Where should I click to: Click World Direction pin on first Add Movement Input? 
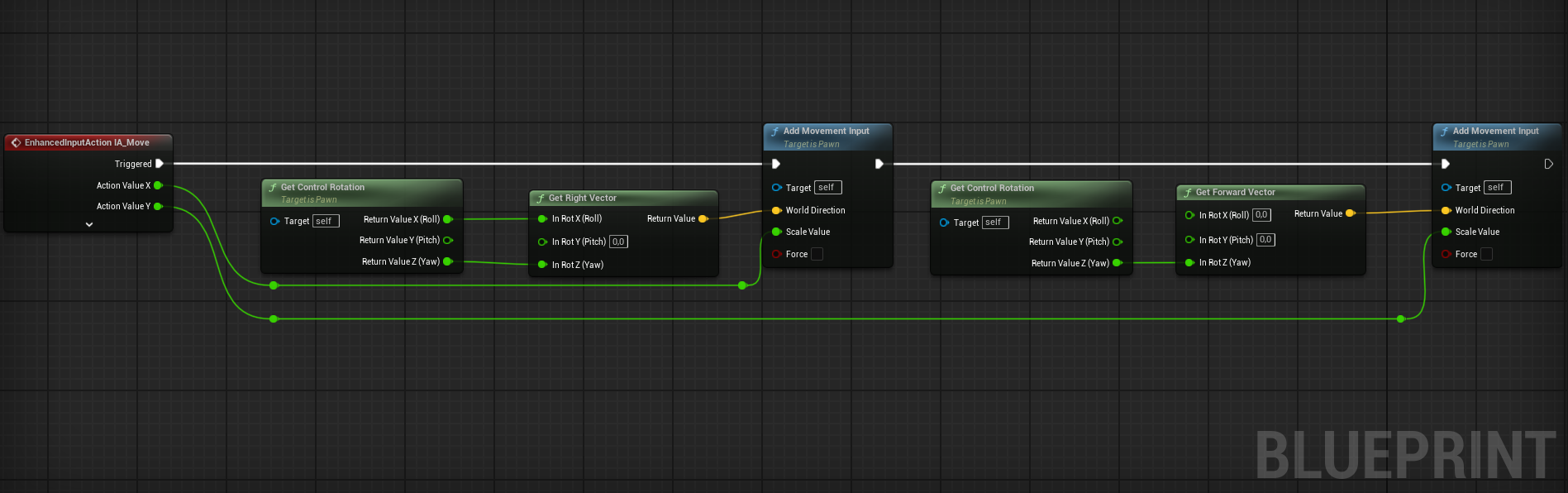[776, 210]
